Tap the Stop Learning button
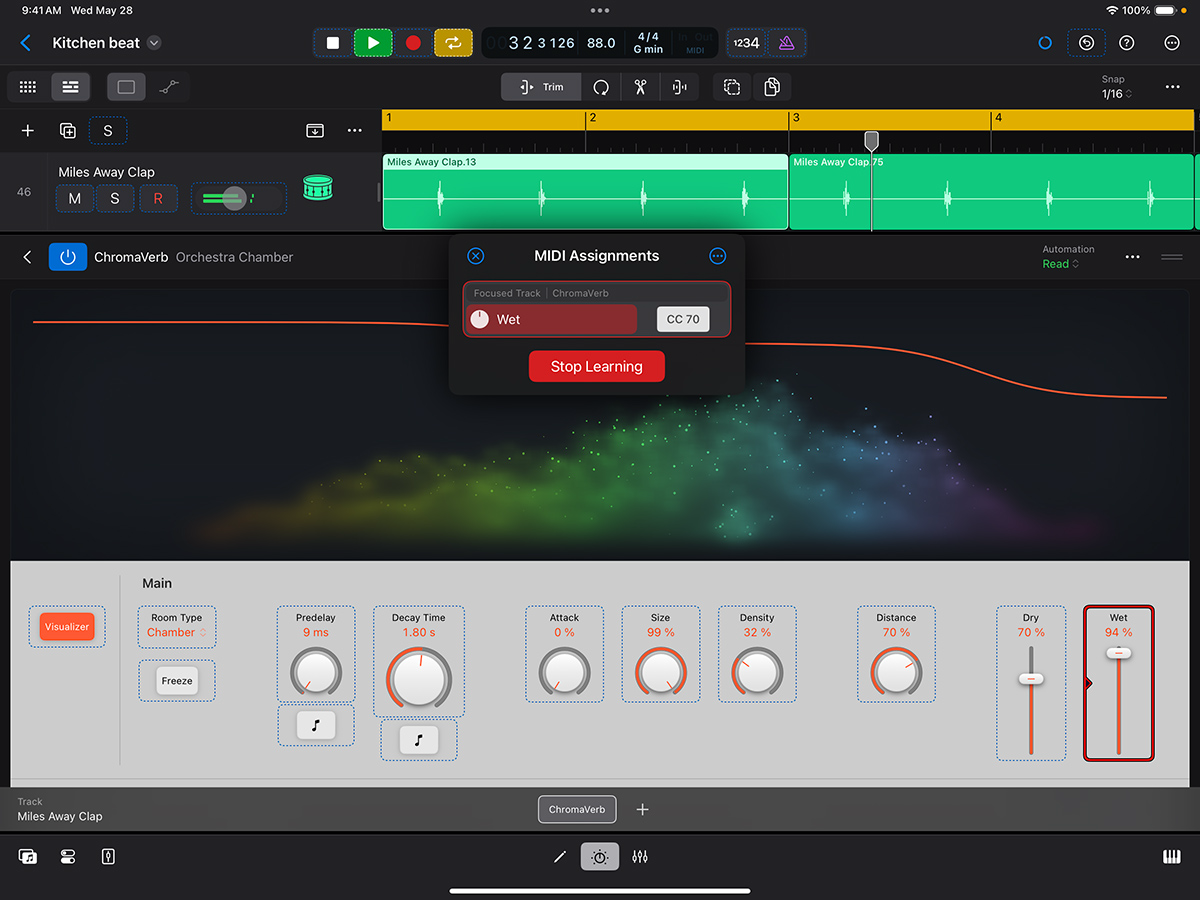This screenshot has width=1200, height=900. click(597, 366)
